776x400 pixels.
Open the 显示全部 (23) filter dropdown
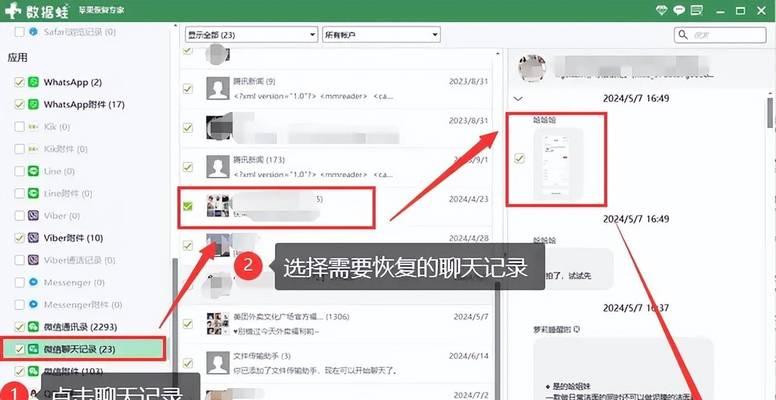tap(251, 35)
